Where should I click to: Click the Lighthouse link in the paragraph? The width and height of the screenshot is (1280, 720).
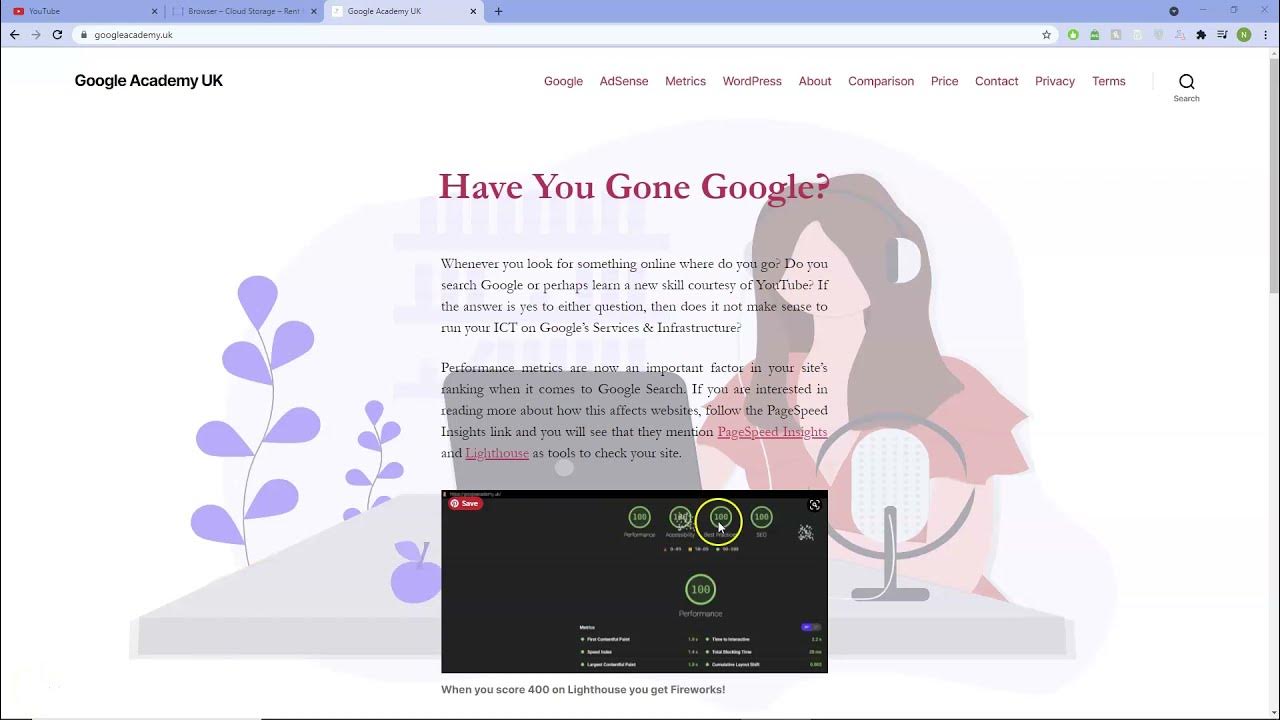click(x=497, y=453)
